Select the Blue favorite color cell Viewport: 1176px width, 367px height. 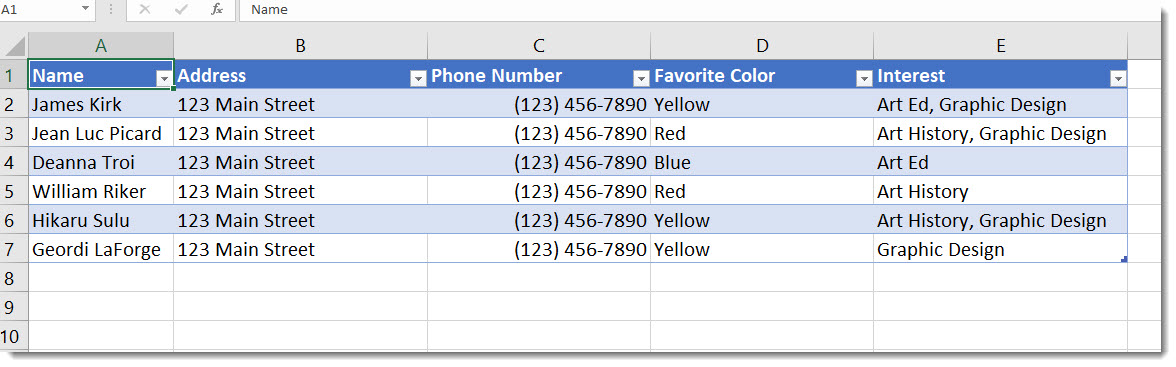pos(762,162)
